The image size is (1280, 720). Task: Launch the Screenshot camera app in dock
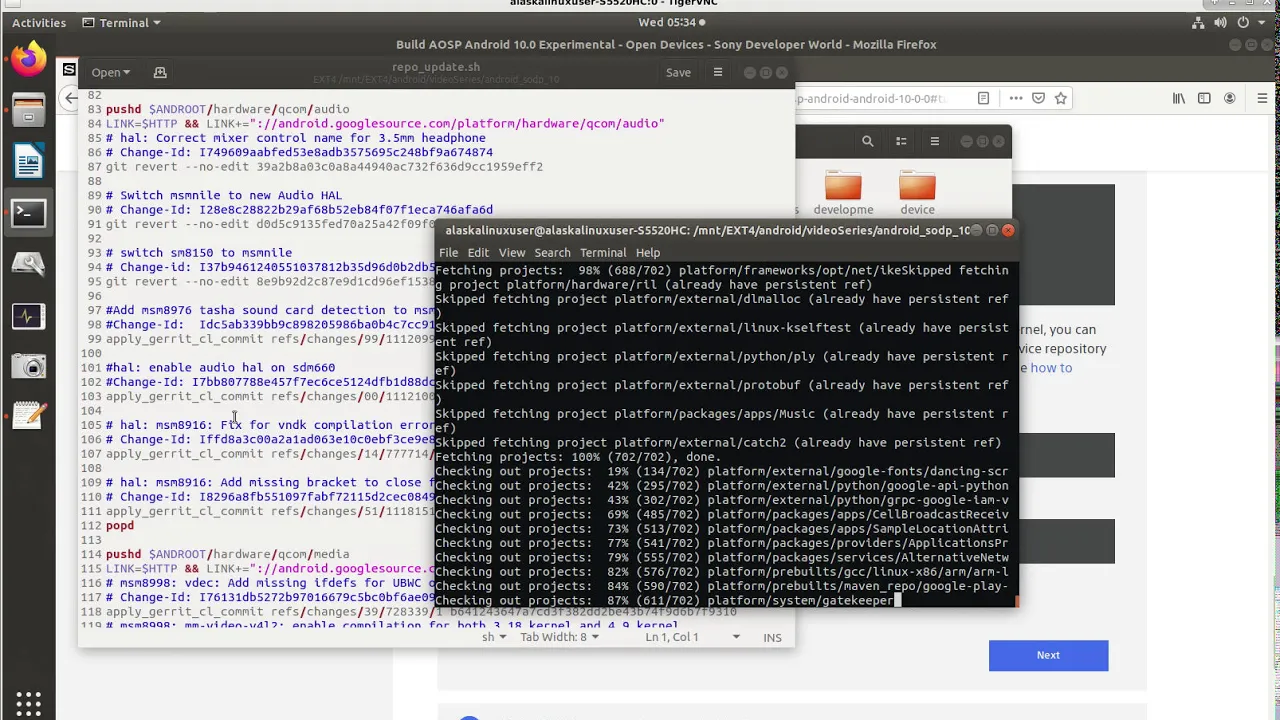[28, 366]
